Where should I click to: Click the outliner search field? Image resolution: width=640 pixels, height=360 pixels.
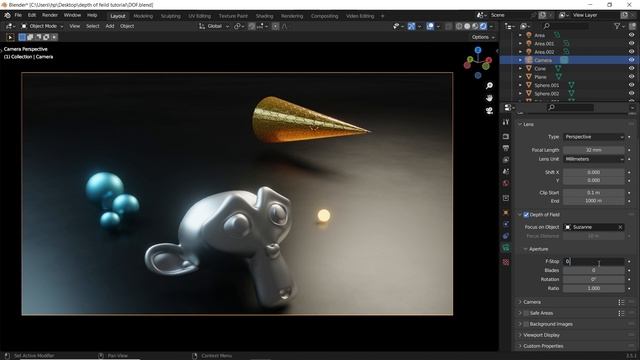coord(566,26)
